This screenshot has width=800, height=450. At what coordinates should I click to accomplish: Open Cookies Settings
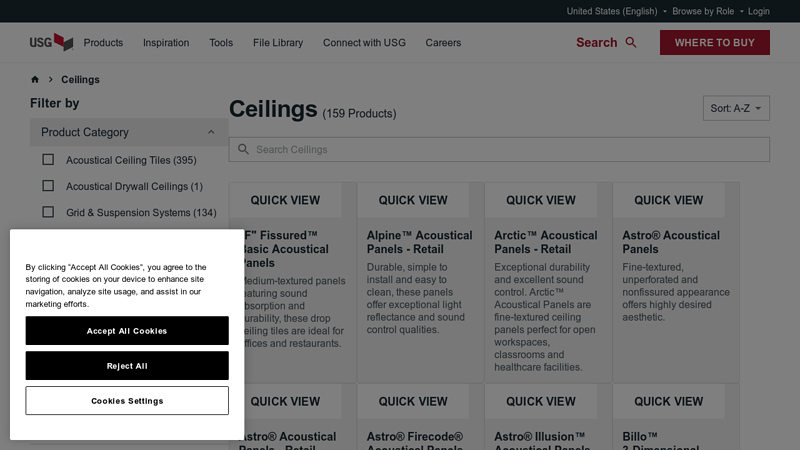(127, 401)
